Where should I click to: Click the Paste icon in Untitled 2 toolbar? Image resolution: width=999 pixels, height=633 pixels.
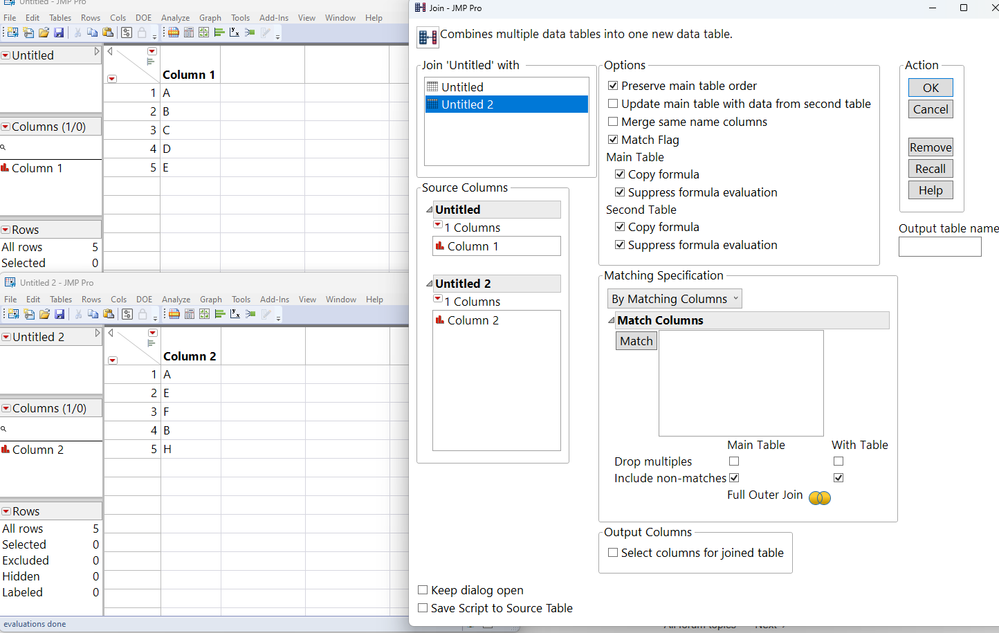108,314
